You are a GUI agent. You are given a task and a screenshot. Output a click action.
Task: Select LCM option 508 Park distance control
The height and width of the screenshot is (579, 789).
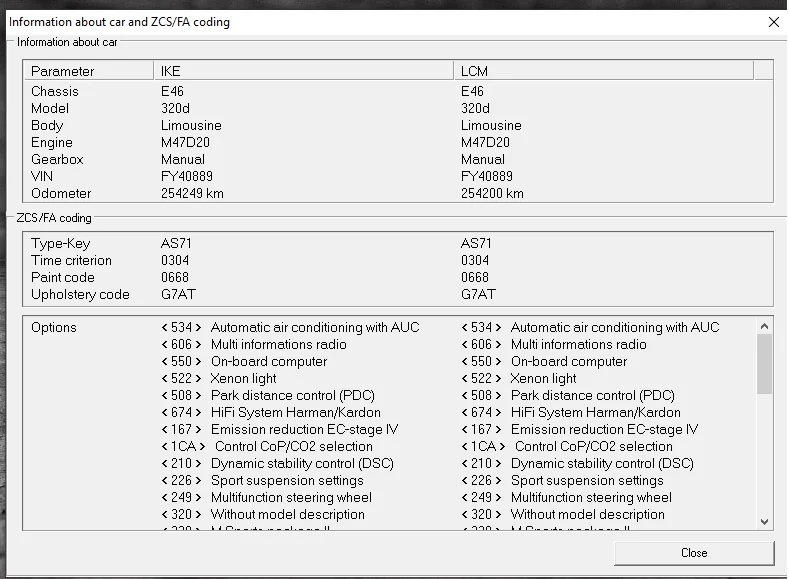pos(568,395)
